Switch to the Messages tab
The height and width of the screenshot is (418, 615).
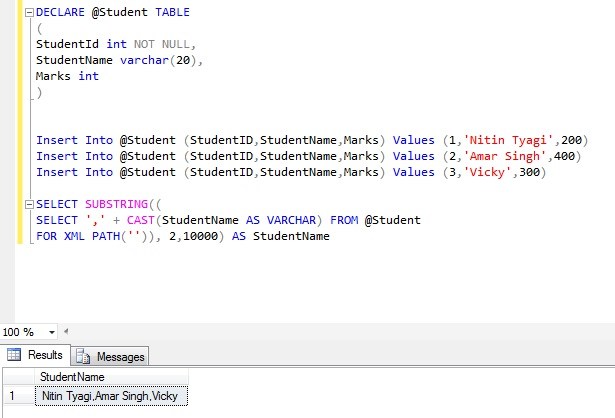pos(120,356)
